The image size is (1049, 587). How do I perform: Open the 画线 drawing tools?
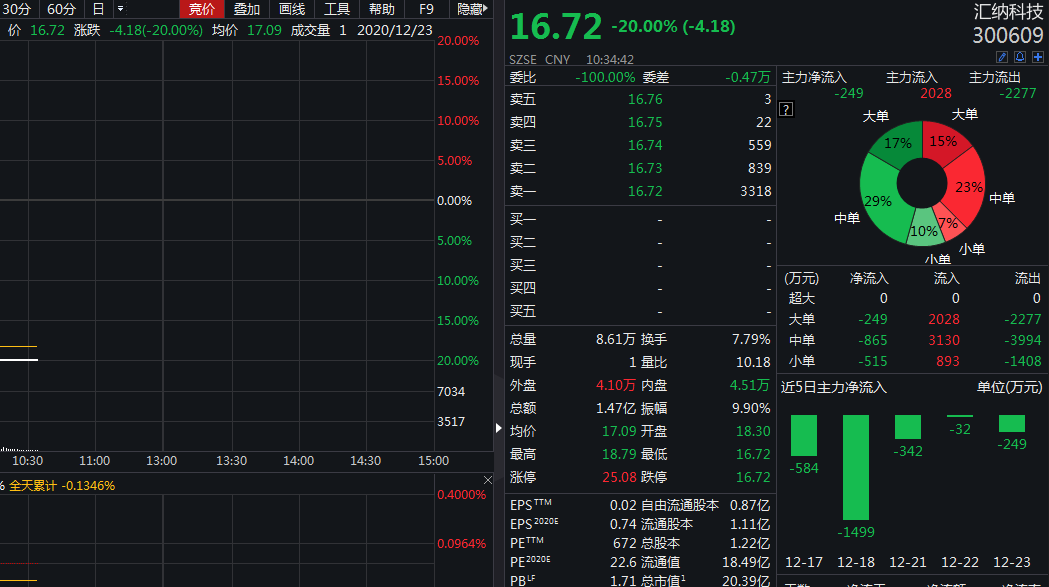(292, 9)
